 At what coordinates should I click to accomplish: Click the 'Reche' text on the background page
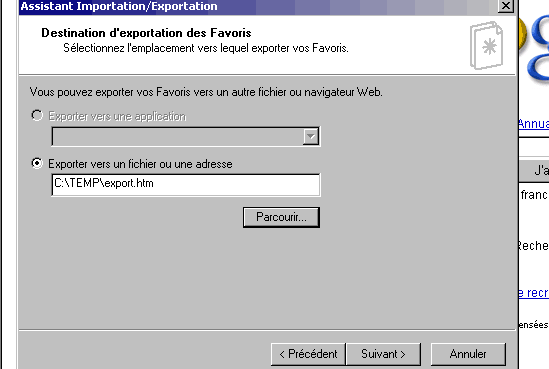pyautogui.click(x=534, y=246)
